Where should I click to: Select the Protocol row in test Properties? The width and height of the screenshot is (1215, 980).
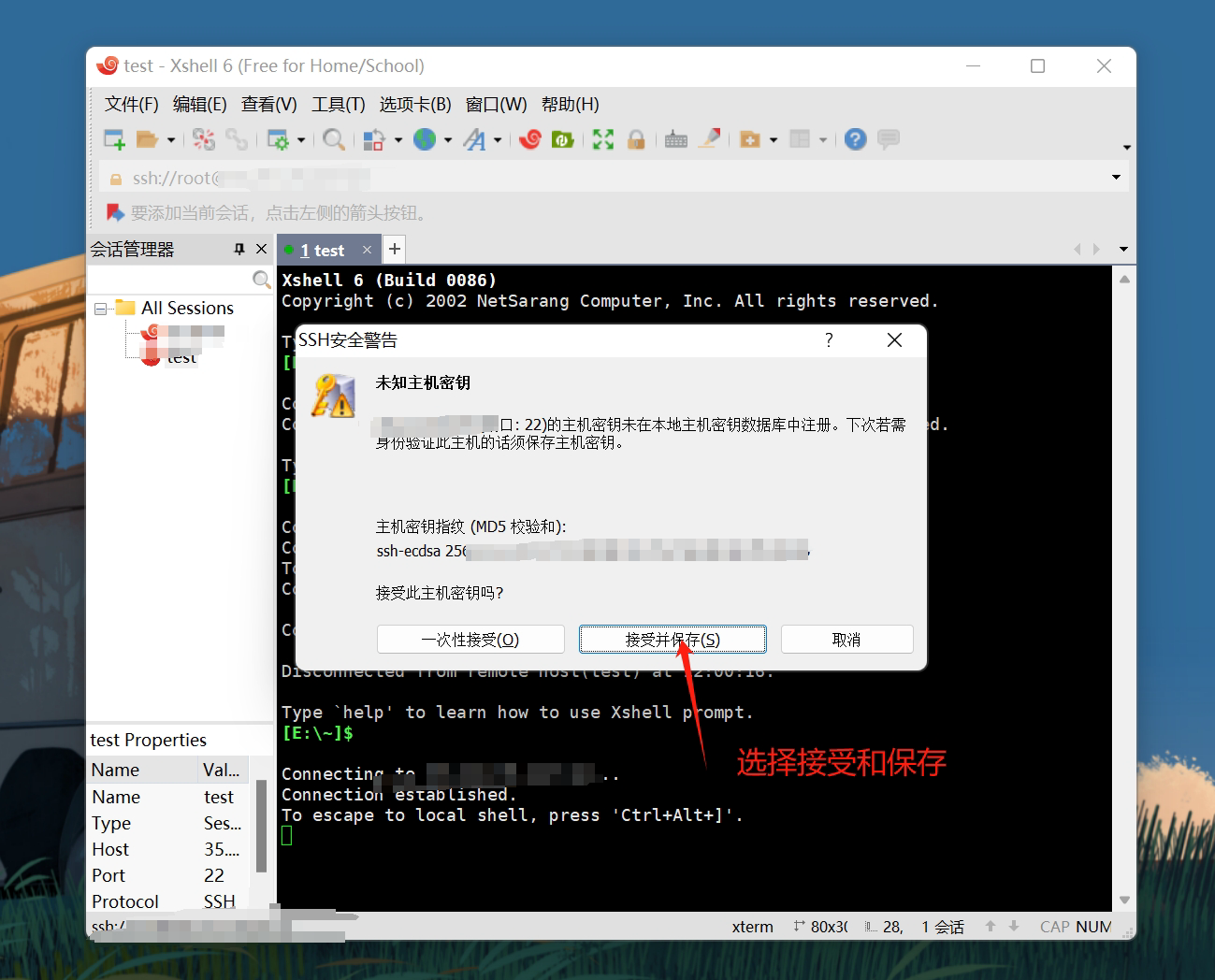pyautogui.click(x=168, y=901)
